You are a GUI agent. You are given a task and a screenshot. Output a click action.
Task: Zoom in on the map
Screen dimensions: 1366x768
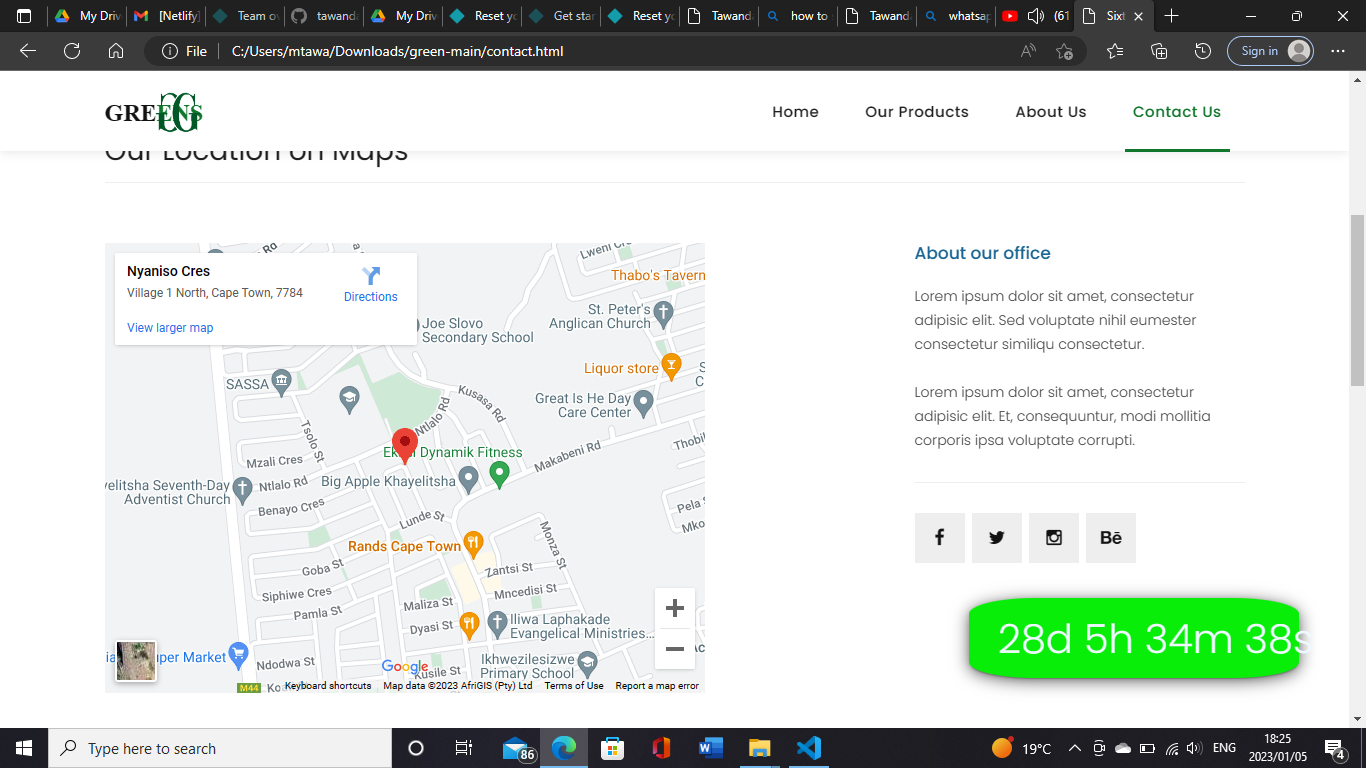675,608
